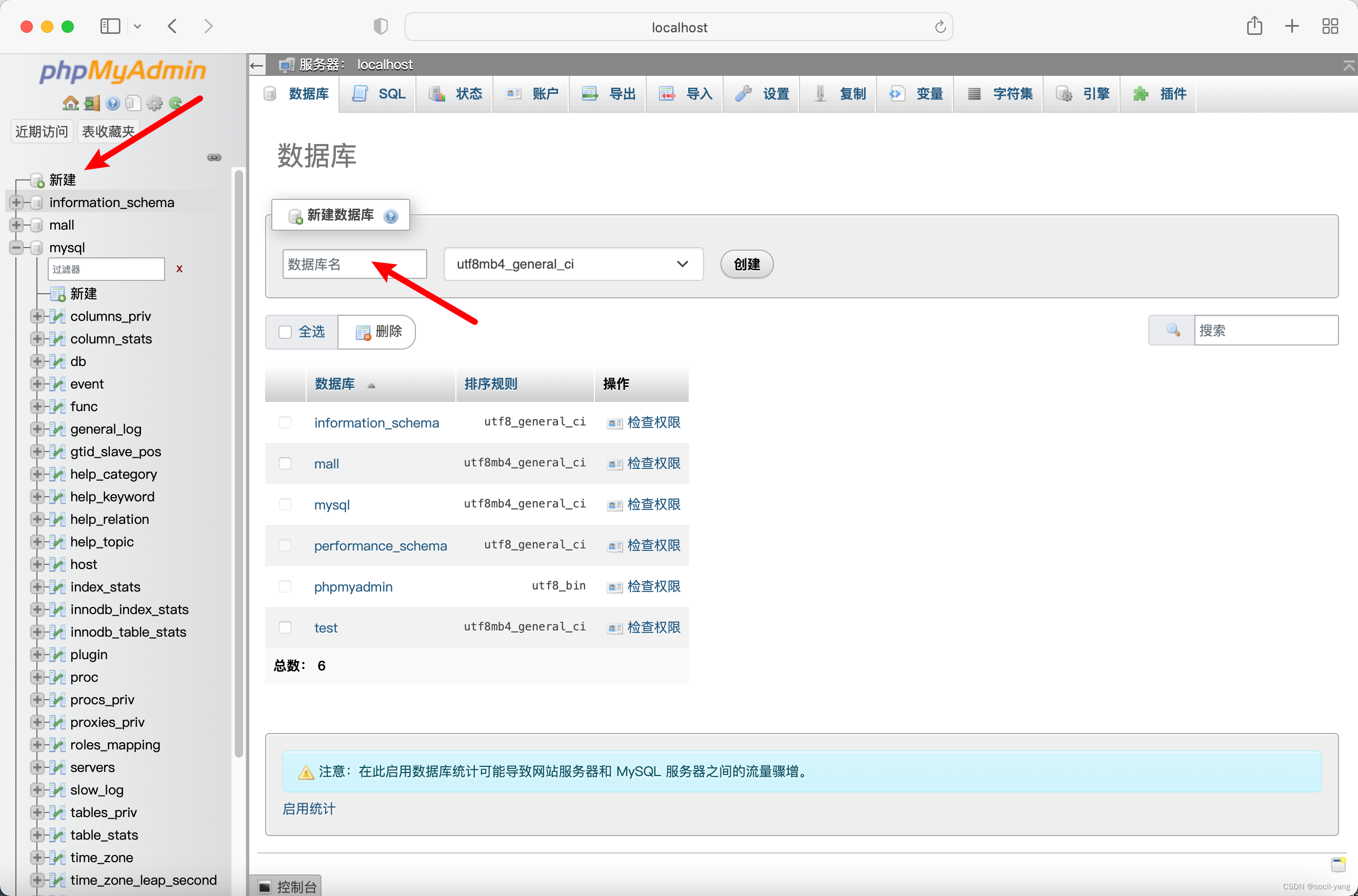This screenshot has width=1358, height=896.
Task: Switch to the SQL tab
Action: pyautogui.click(x=378, y=94)
